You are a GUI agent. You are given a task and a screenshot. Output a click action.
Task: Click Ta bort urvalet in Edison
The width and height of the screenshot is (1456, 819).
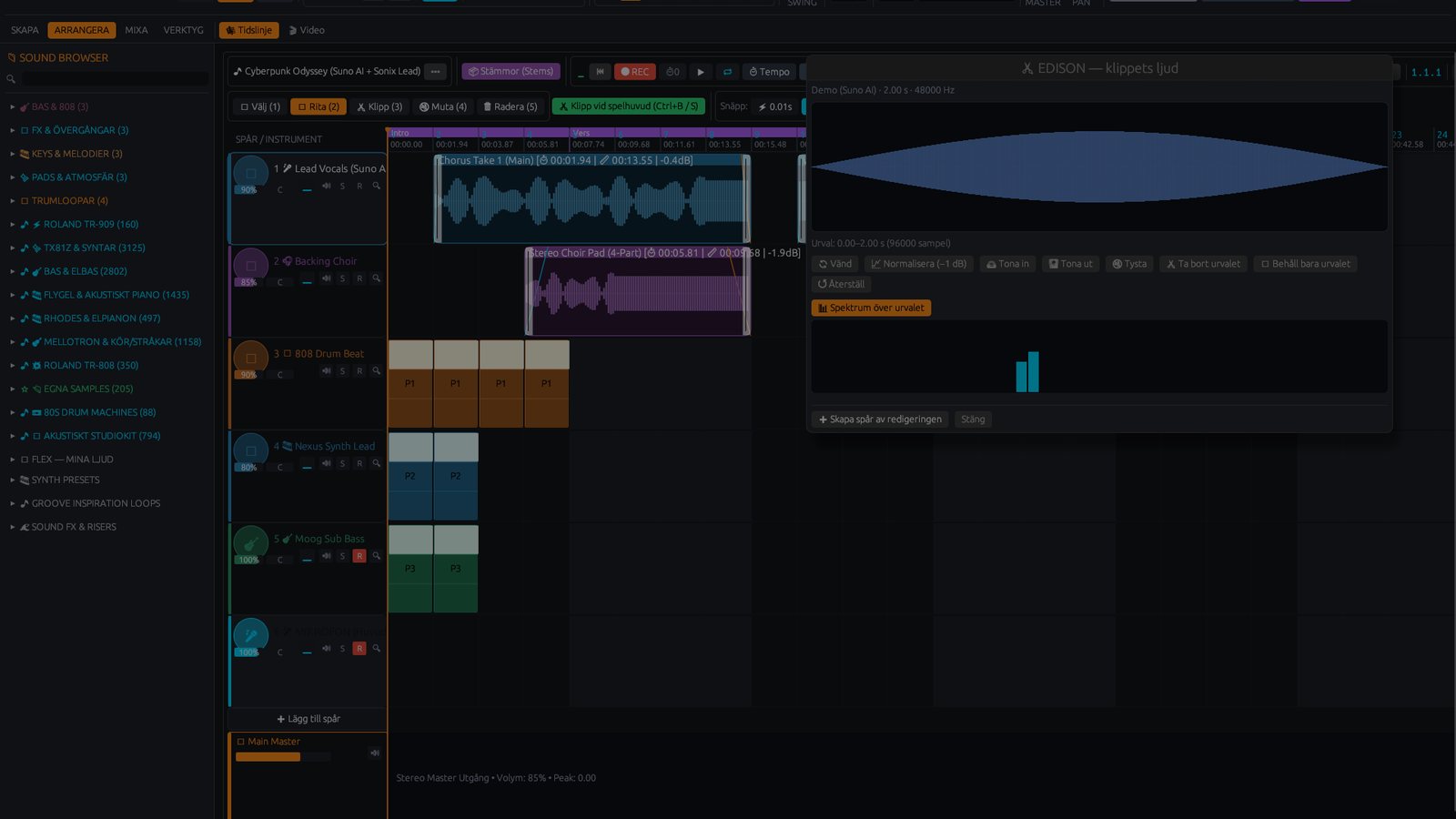pyautogui.click(x=1204, y=264)
